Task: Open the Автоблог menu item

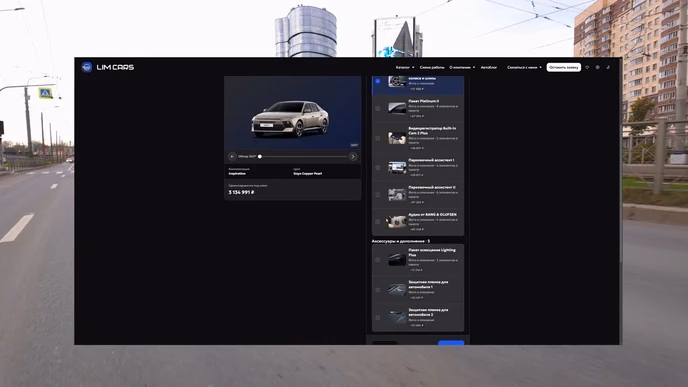Action: (x=489, y=67)
